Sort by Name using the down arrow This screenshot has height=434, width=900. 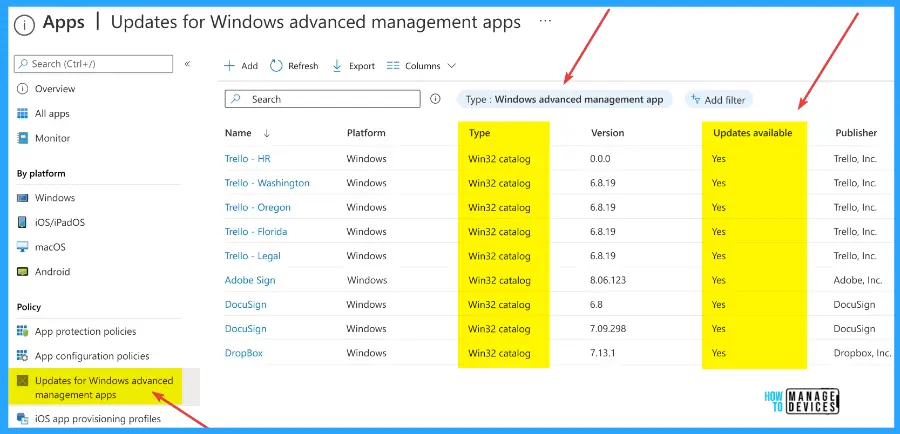[x=266, y=133]
